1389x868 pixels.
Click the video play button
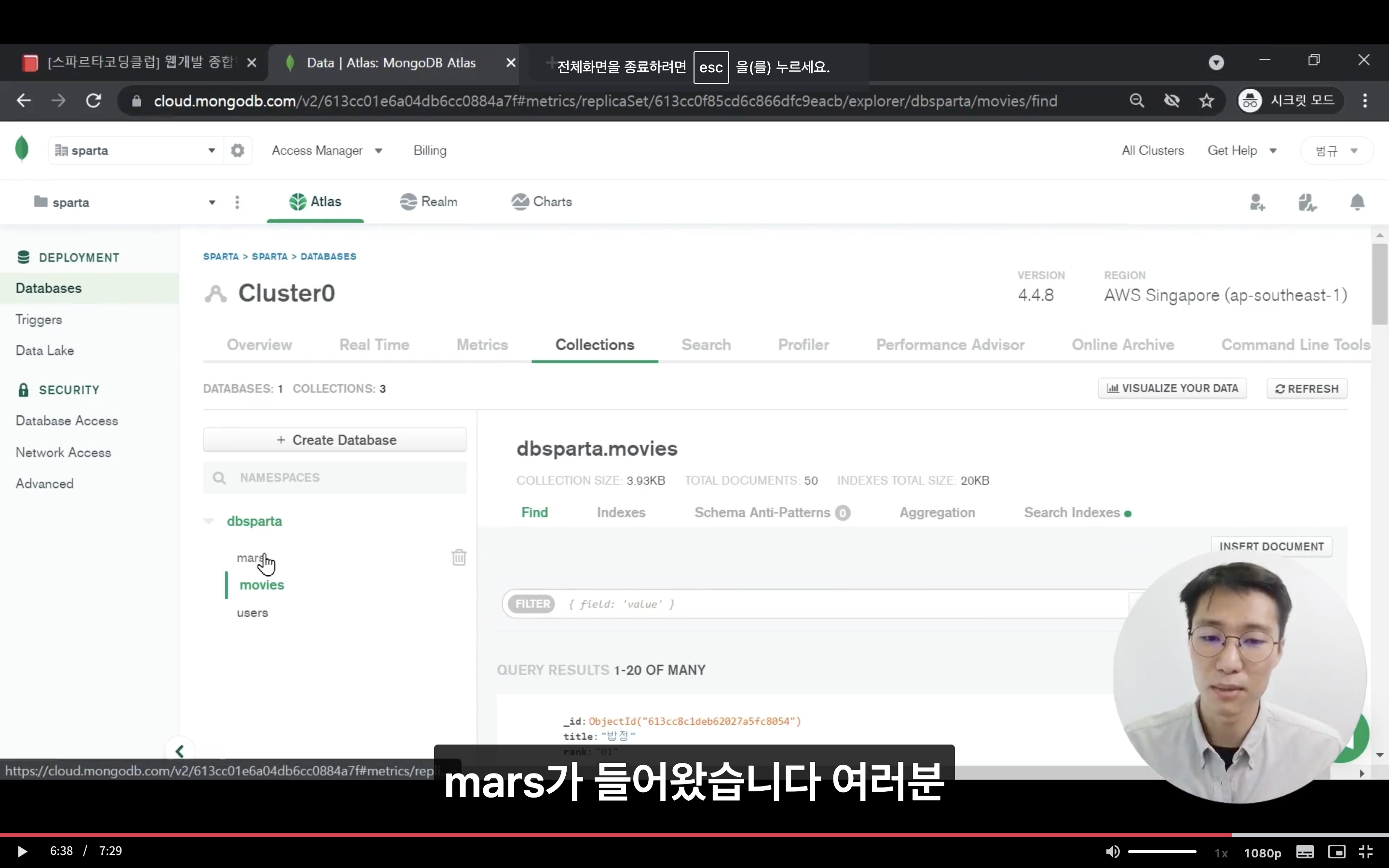(22, 851)
